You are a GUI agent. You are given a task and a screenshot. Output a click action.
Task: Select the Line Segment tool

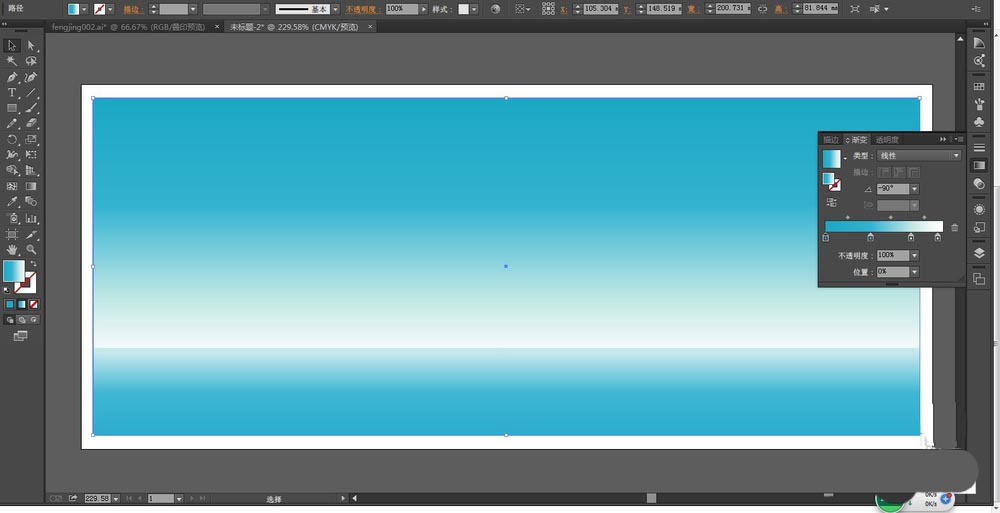[31, 93]
